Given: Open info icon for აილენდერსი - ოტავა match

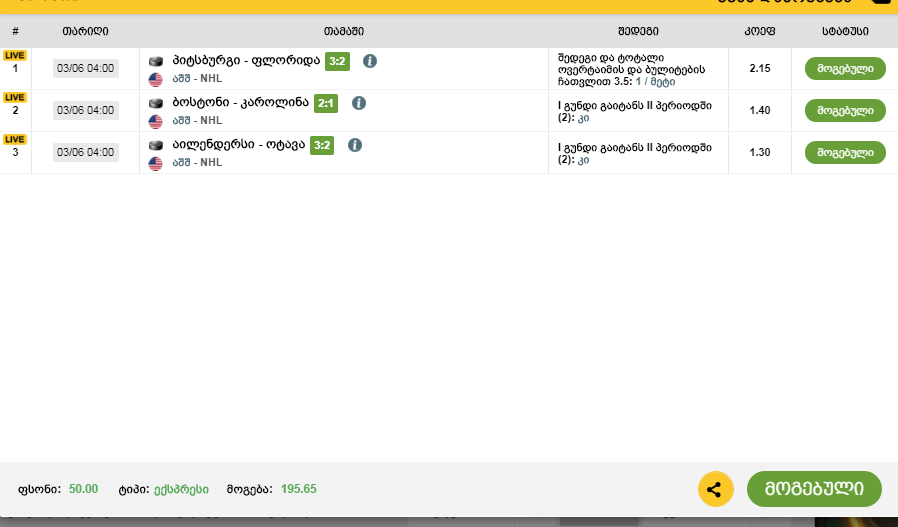Looking at the screenshot, I should (355, 145).
